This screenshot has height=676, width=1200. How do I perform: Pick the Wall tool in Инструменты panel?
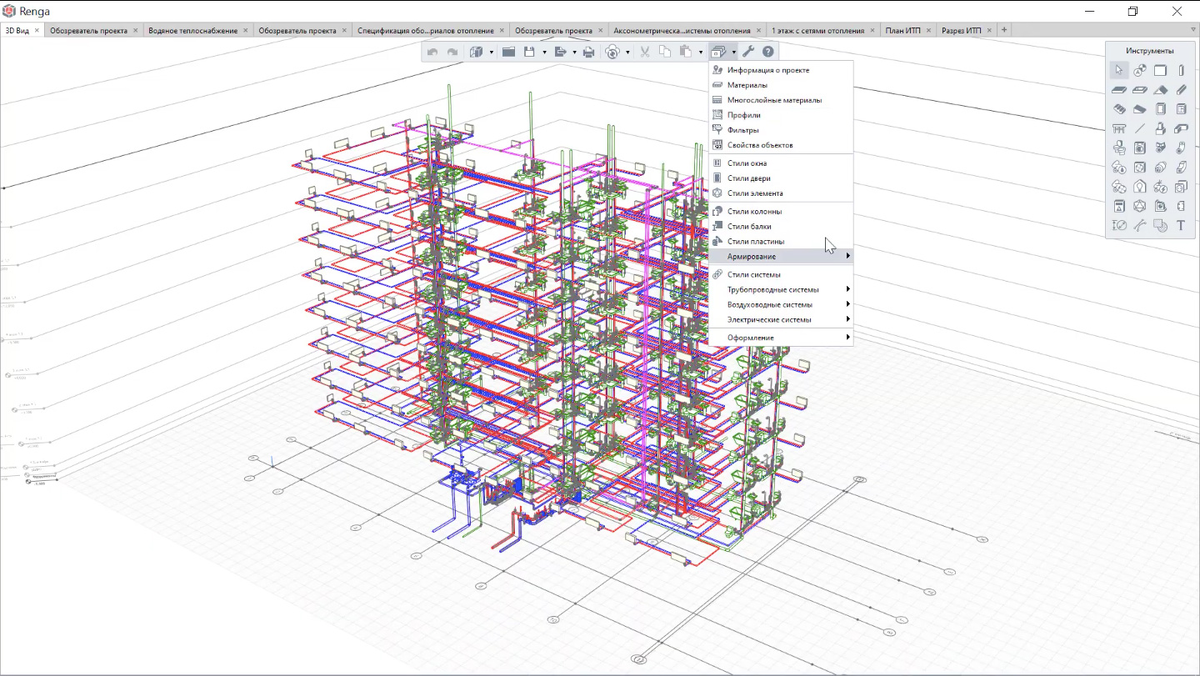pyautogui.click(x=1160, y=70)
